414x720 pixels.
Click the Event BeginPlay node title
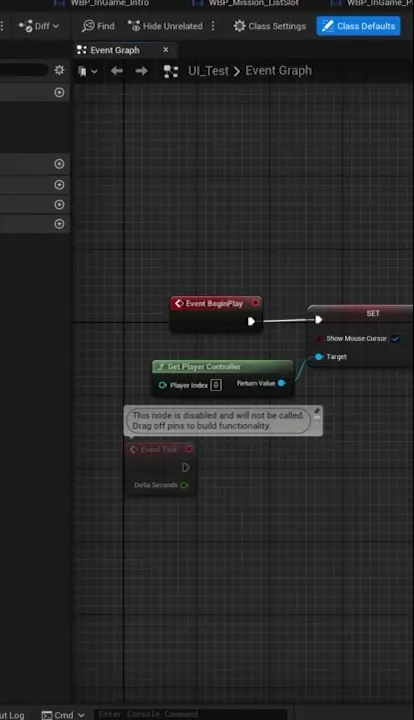(x=214, y=304)
